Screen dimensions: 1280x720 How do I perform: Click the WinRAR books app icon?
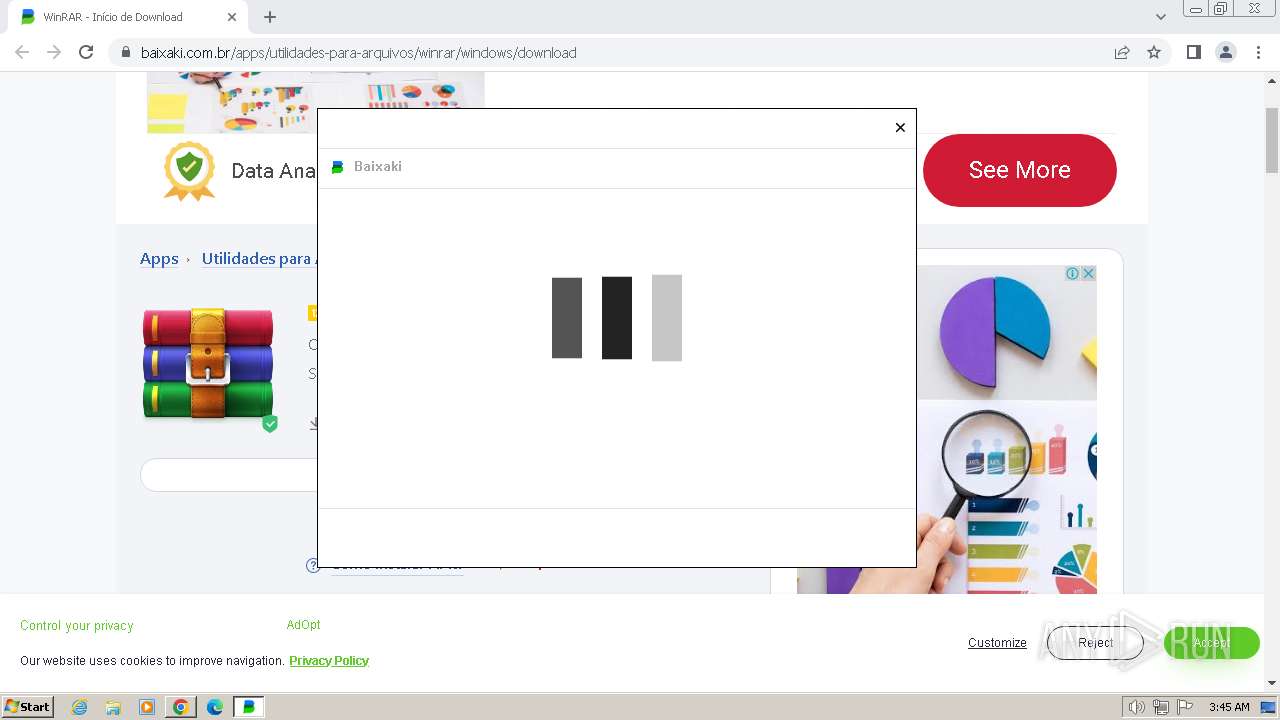tap(208, 364)
